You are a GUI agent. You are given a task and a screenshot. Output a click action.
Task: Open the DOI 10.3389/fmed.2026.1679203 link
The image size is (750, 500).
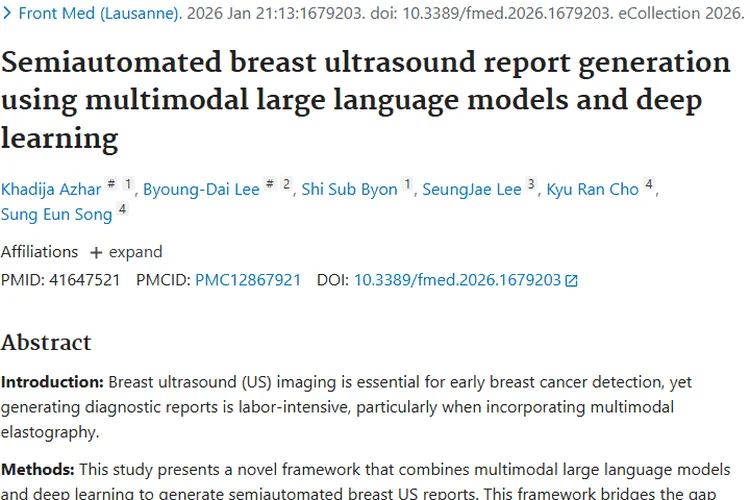(457, 280)
